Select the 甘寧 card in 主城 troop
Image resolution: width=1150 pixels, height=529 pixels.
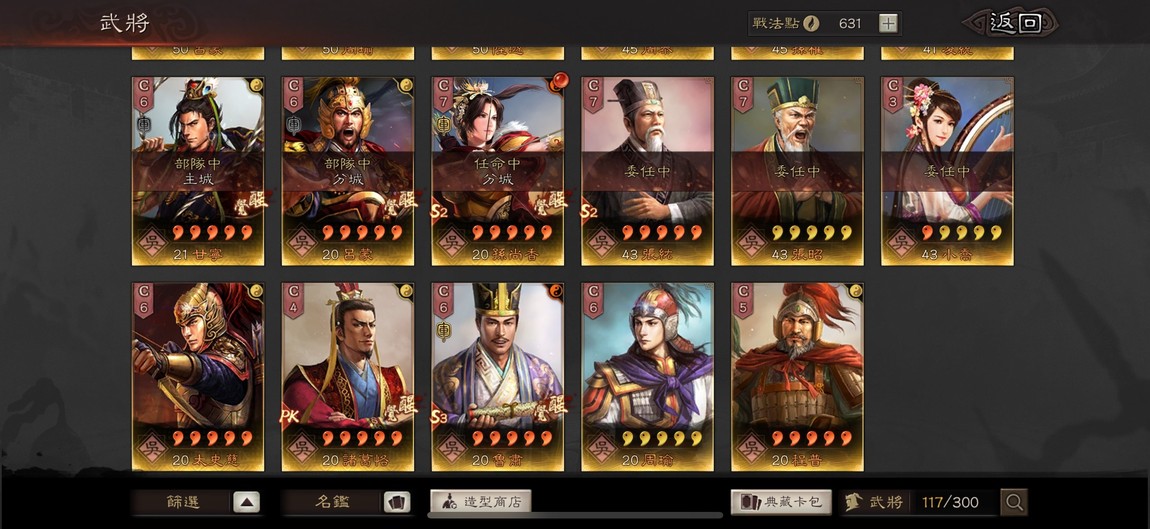pos(198,171)
